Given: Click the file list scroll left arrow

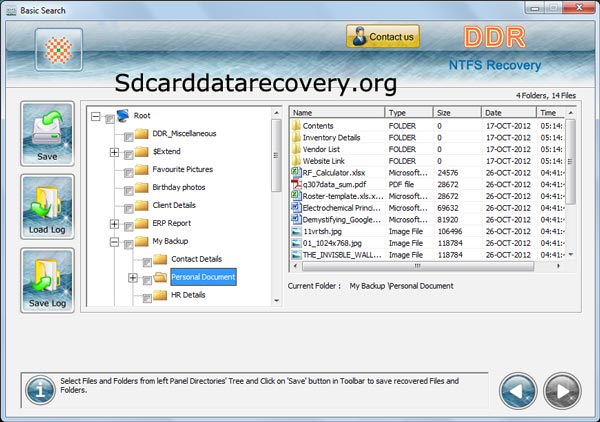Looking at the screenshot, I should point(295,266).
